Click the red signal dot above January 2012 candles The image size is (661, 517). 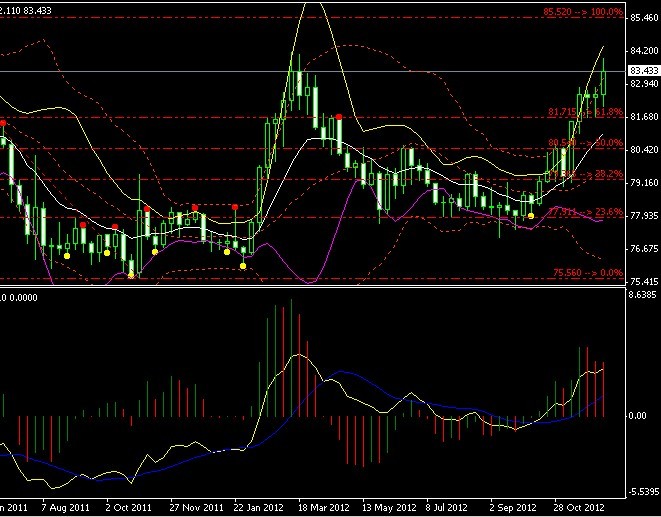point(235,207)
